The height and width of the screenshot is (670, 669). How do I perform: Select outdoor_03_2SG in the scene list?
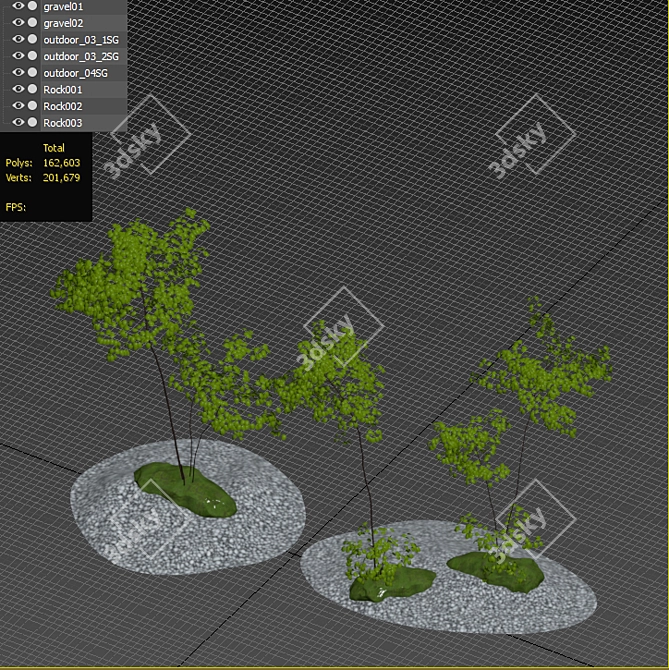coord(81,56)
